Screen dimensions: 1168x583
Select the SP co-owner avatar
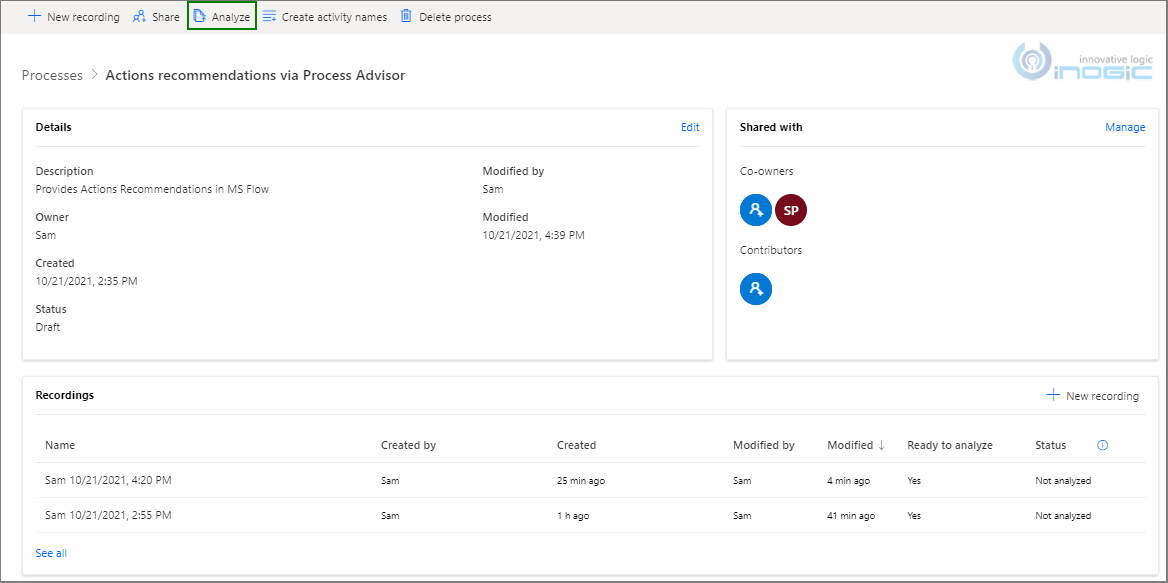click(x=791, y=210)
